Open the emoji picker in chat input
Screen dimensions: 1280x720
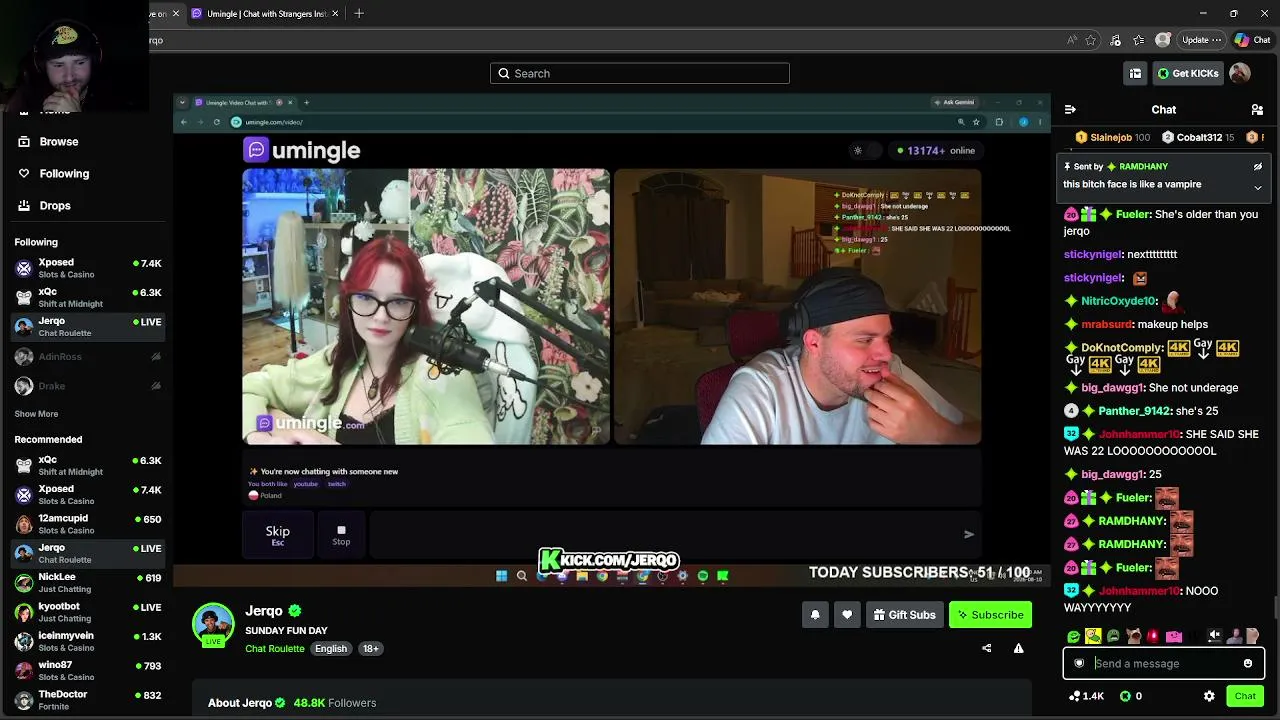(x=1248, y=663)
